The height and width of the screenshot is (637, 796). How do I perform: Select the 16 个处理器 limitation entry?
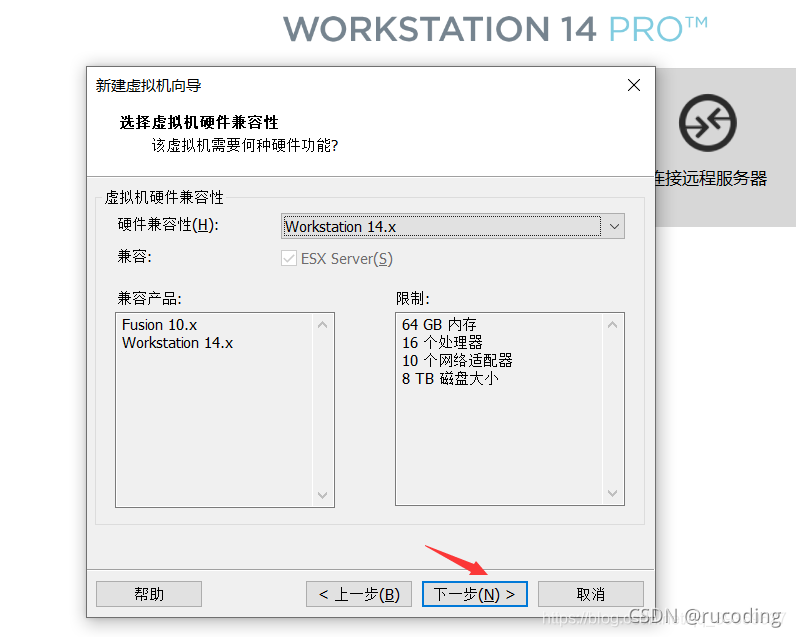point(442,343)
